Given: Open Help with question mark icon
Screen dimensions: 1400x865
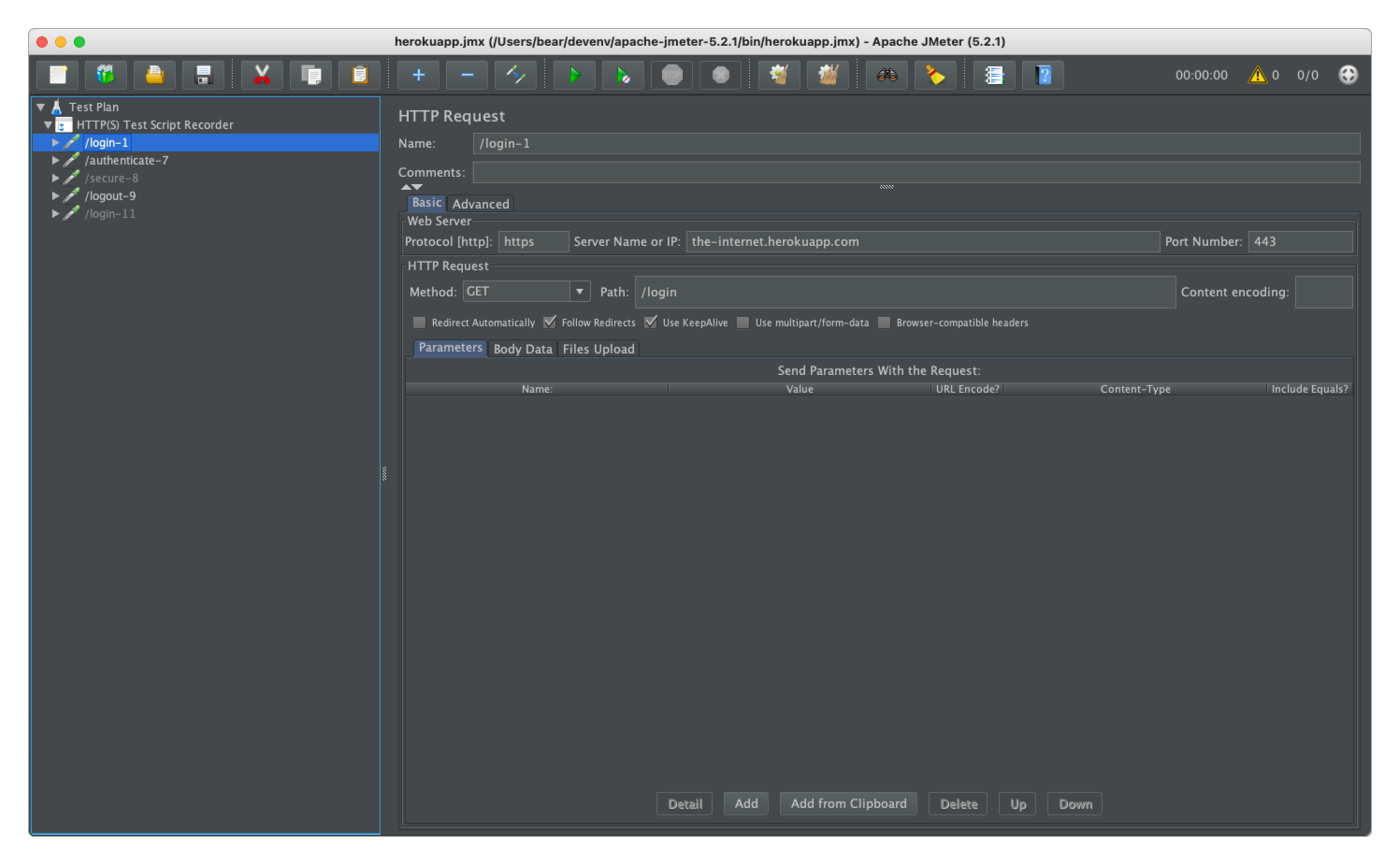Looking at the screenshot, I should click(1043, 75).
